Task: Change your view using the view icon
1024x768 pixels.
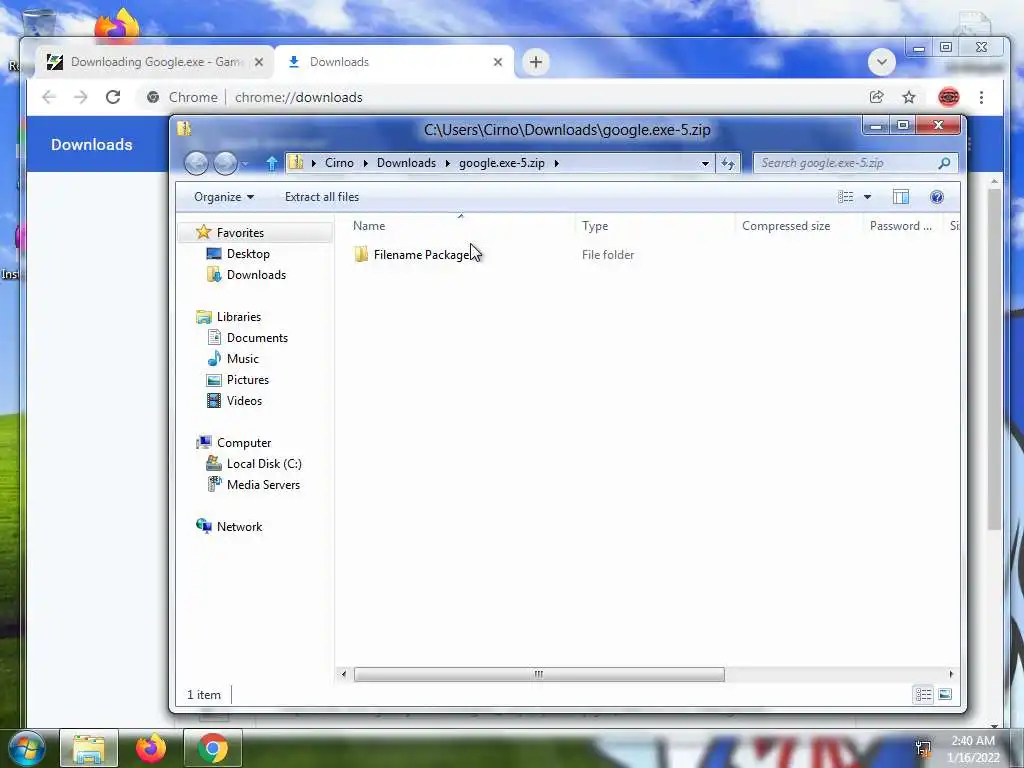Action: 846,197
